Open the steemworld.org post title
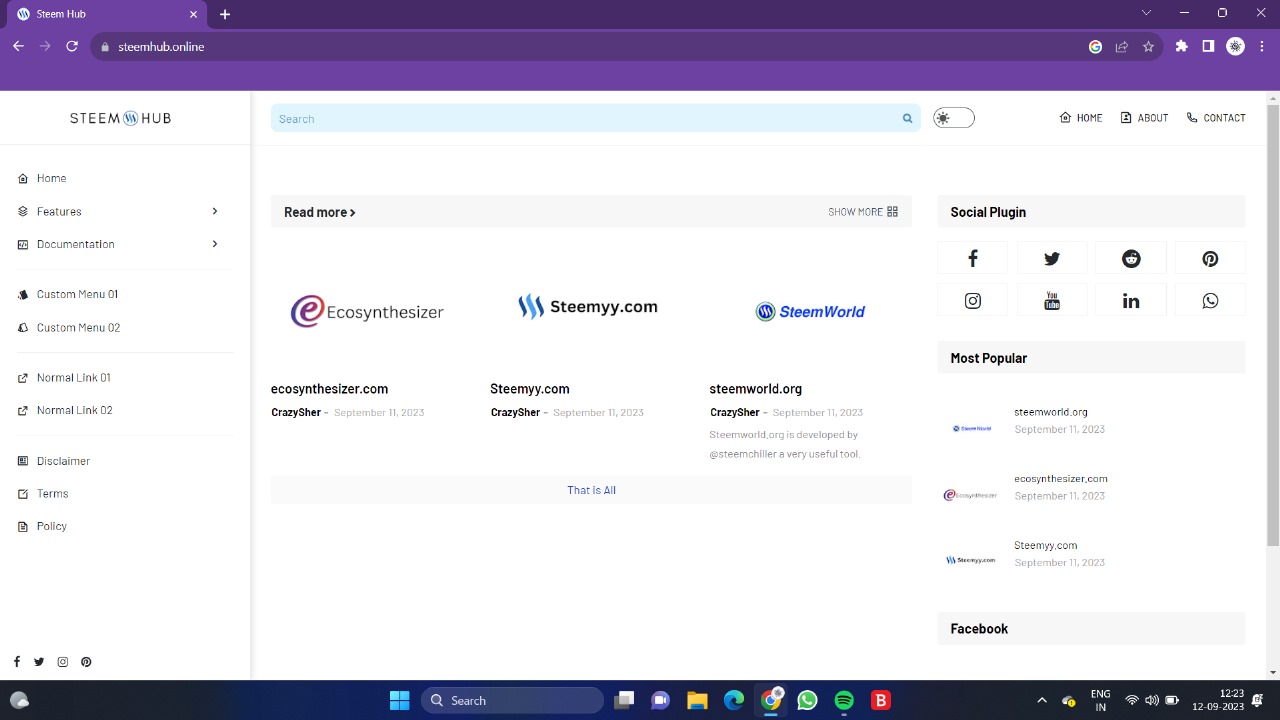Image resolution: width=1280 pixels, height=720 pixels. click(756, 389)
